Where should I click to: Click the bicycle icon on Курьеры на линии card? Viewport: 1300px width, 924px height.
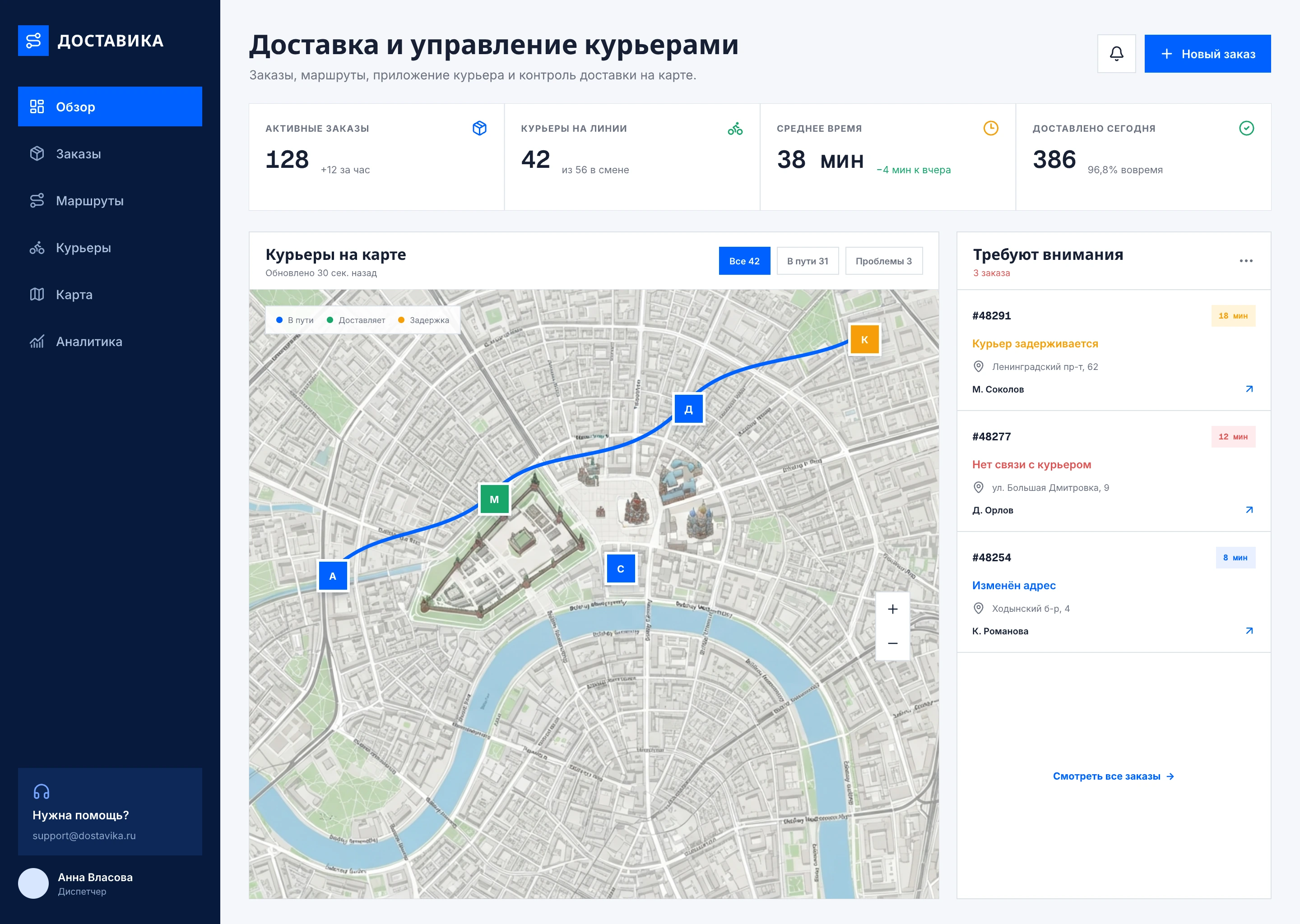pyautogui.click(x=735, y=128)
